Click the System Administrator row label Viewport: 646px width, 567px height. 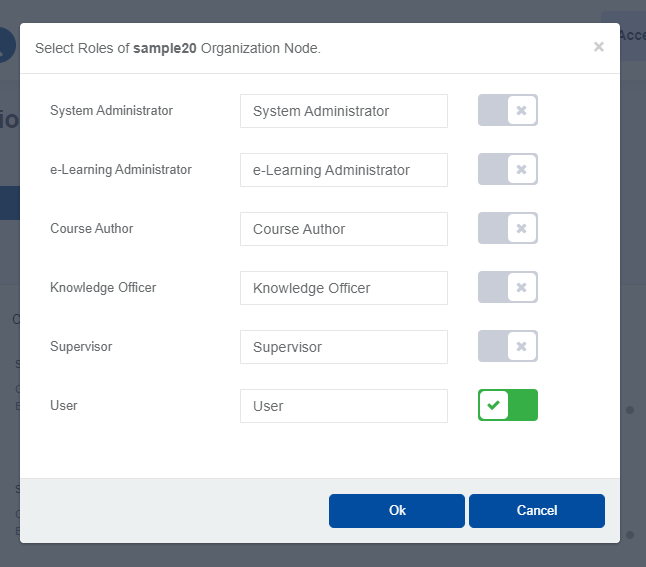(111, 111)
